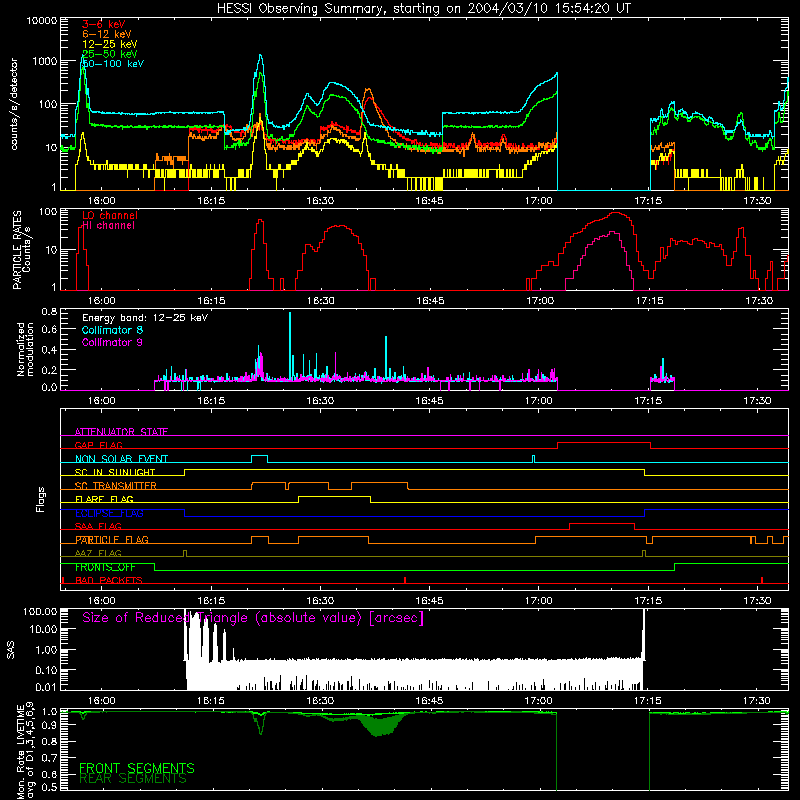Select the 25-50 keV legend label

pos(110,54)
